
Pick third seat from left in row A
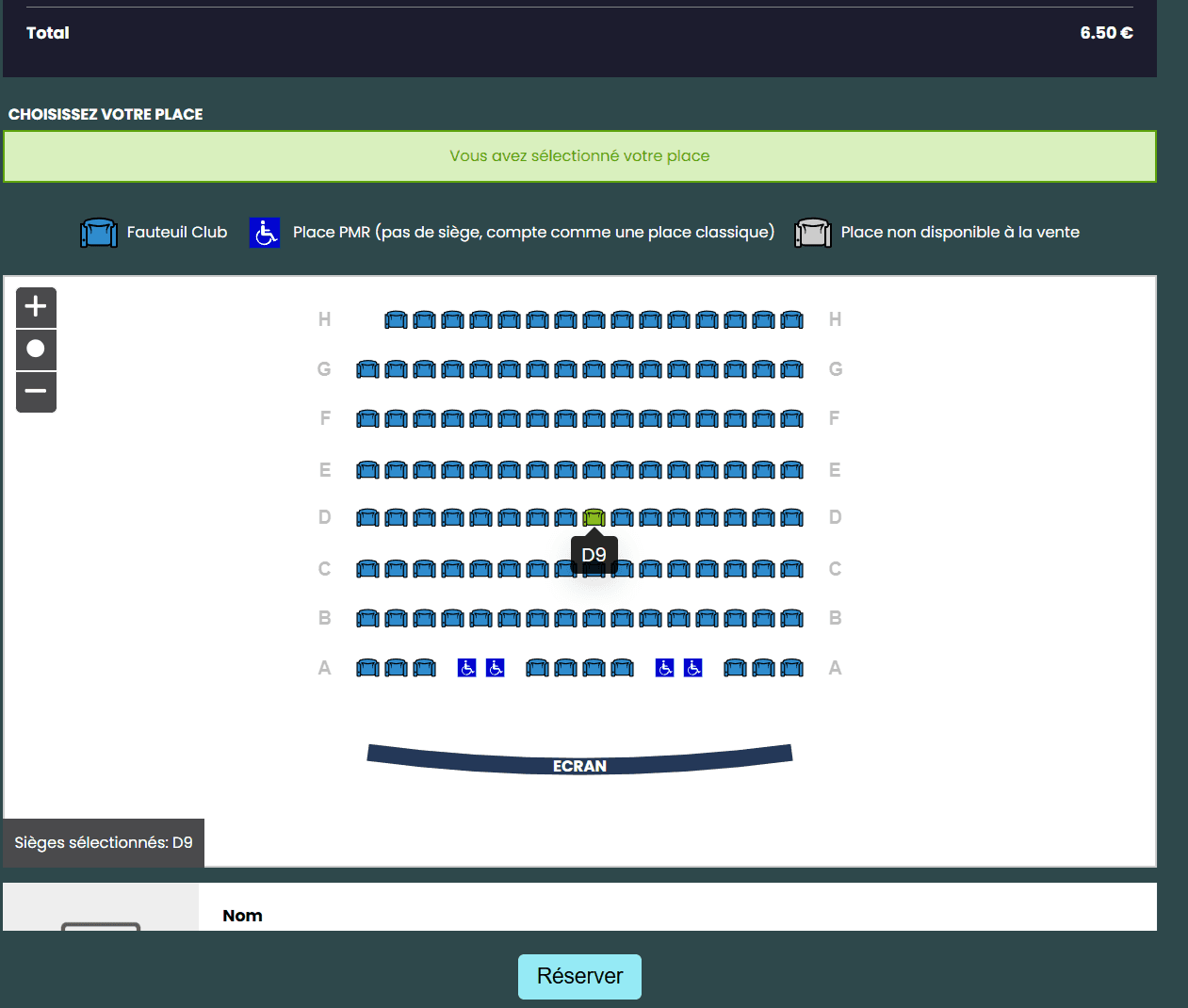point(424,668)
